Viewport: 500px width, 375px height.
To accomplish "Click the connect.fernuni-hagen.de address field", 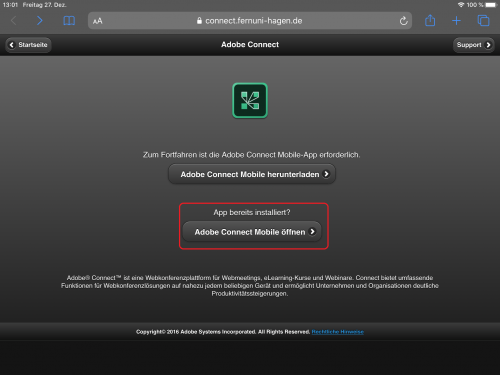I will pos(250,21).
